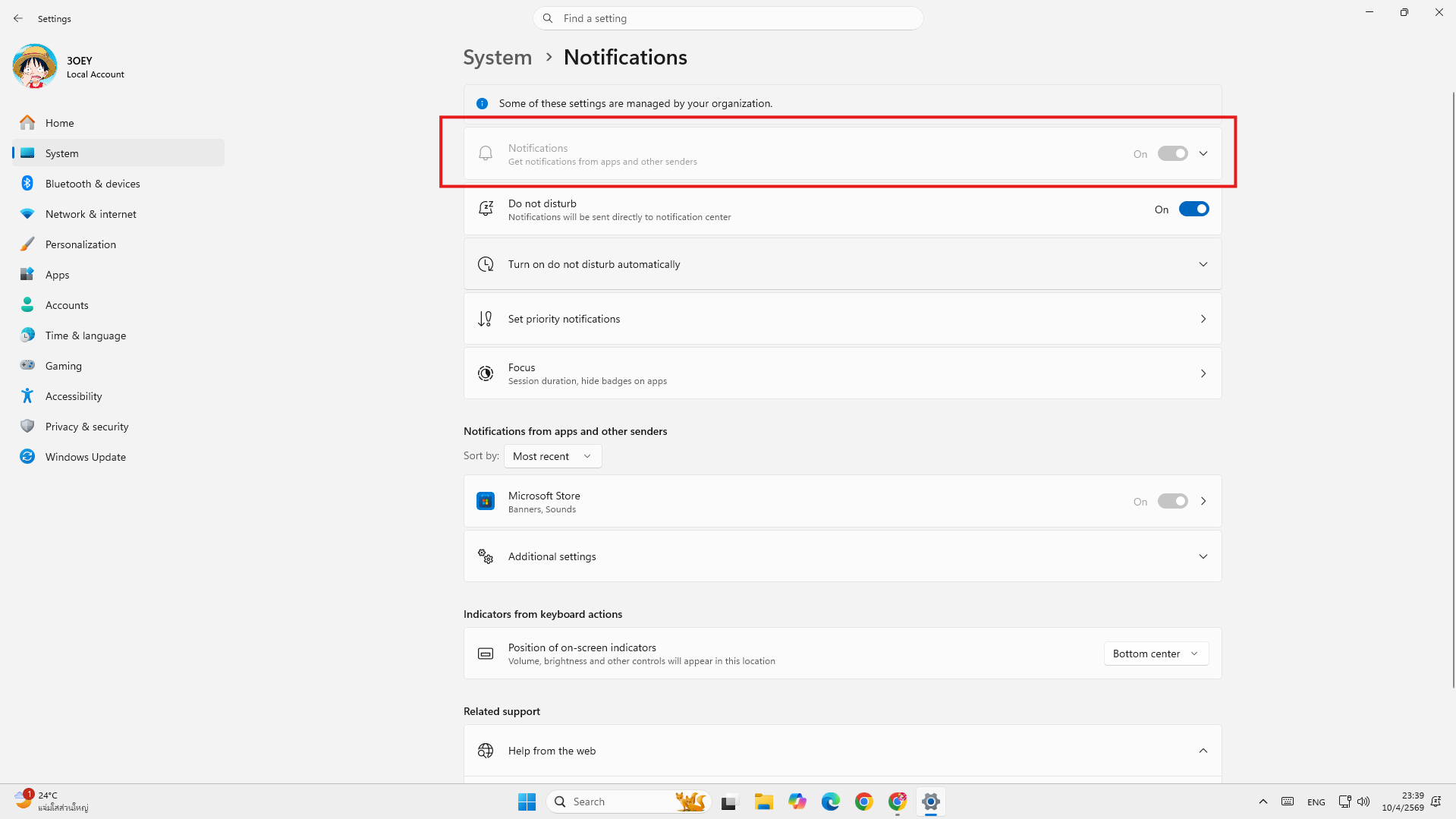
Task: Open Microsoft Store notification details chevron
Action: [x=1203, y=502]
